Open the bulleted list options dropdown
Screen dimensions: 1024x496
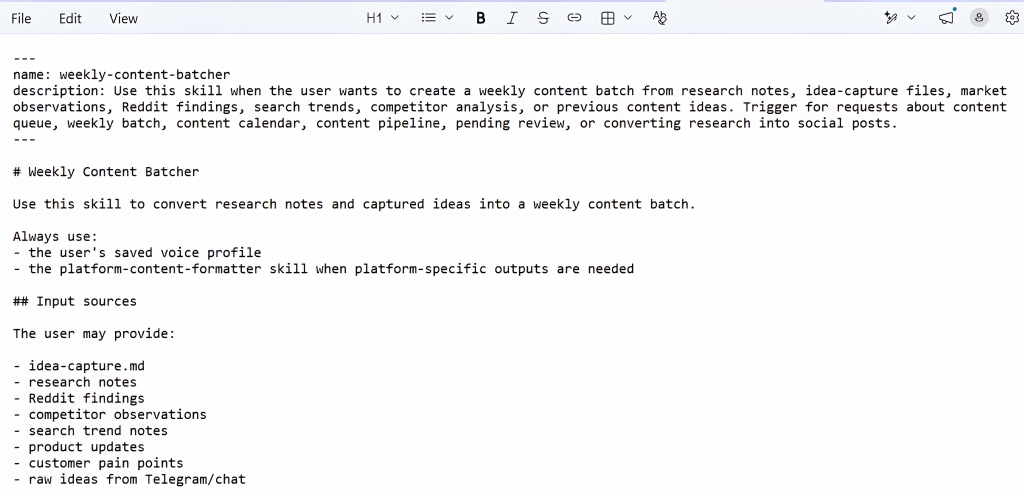(449, 18)
